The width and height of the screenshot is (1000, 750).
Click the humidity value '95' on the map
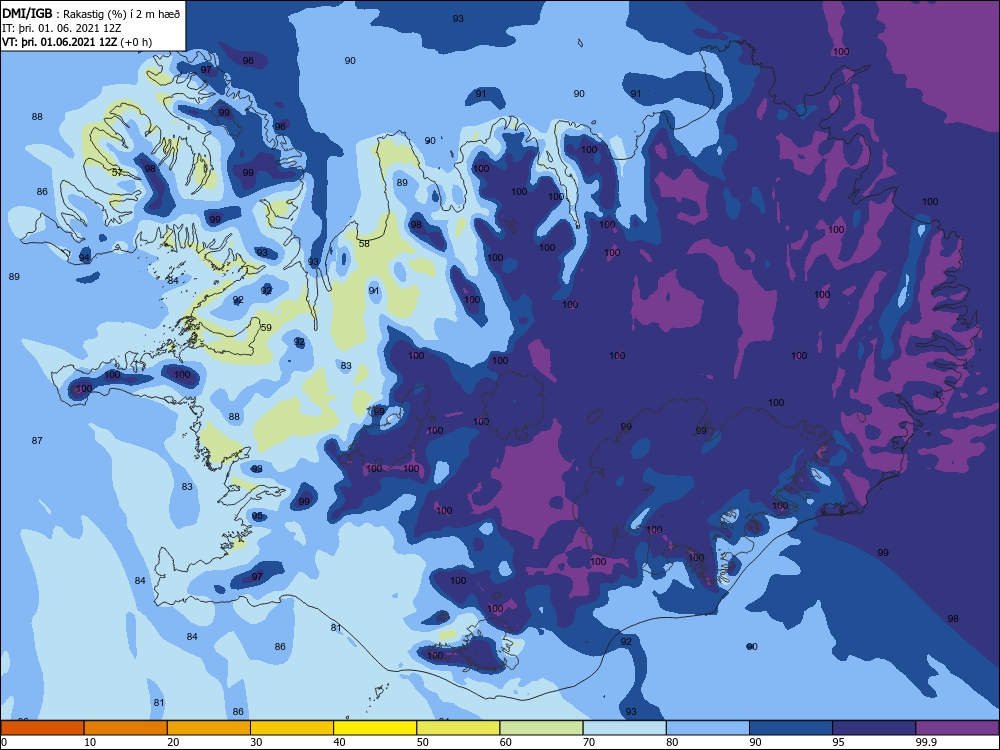257,515
